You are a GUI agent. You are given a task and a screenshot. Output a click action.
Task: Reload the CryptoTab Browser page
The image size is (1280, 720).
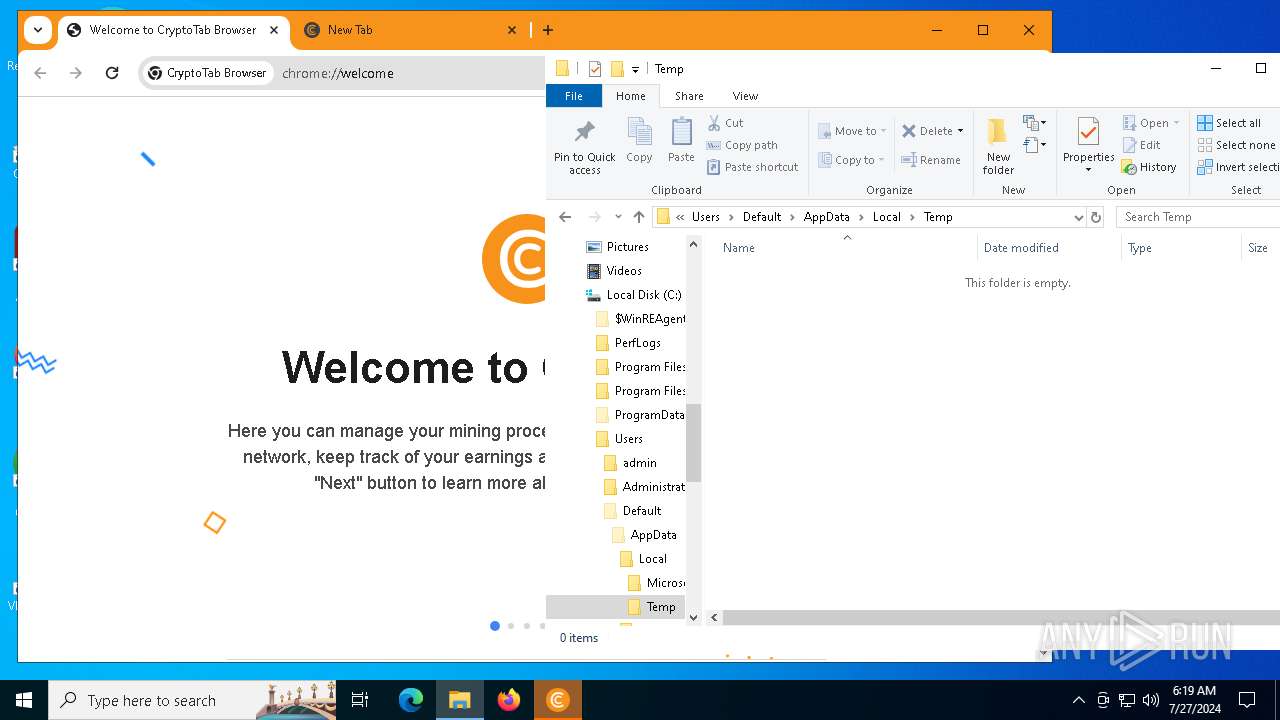[112, 73]
